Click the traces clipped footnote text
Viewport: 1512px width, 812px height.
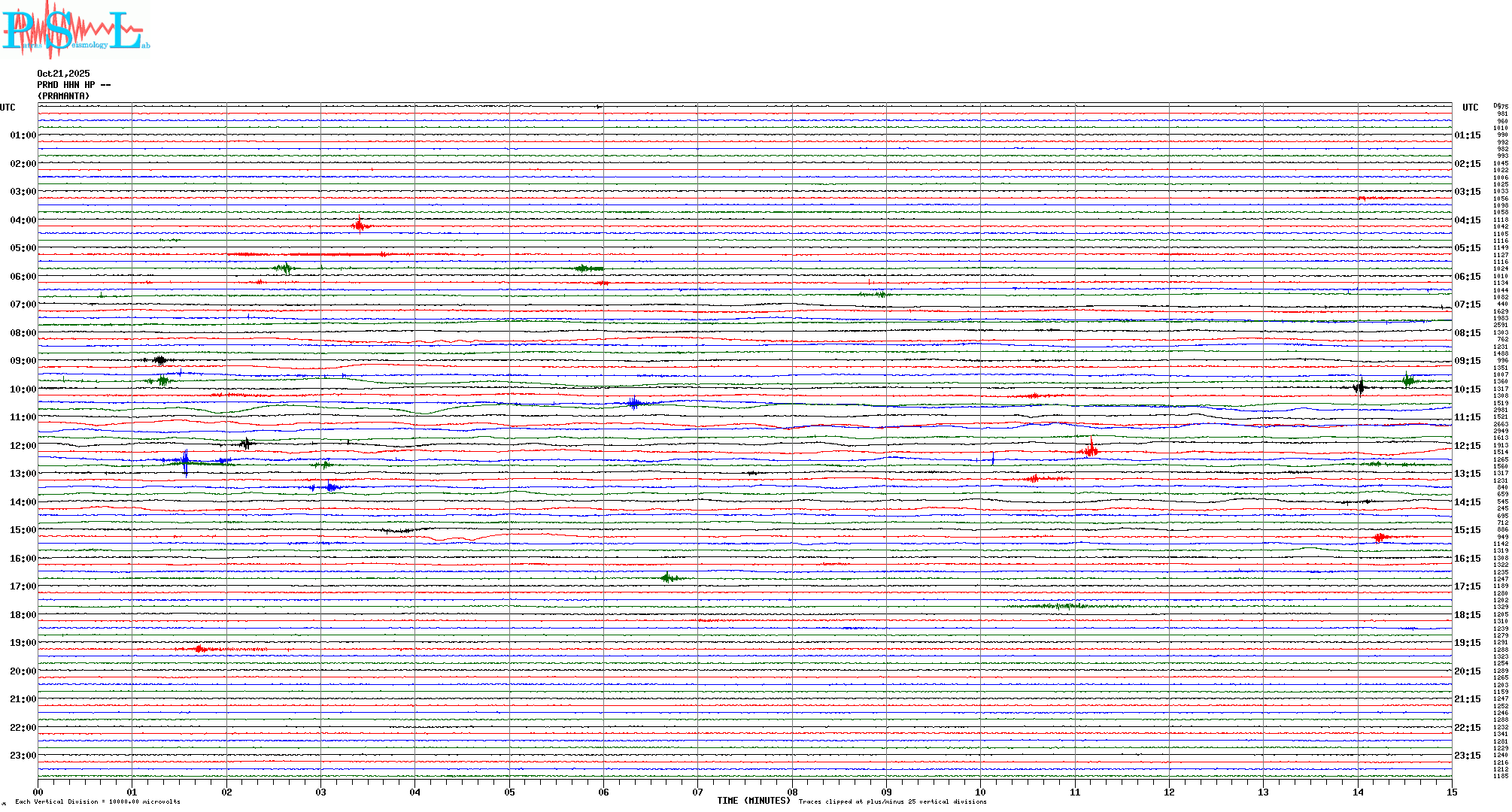click(892, 801)
